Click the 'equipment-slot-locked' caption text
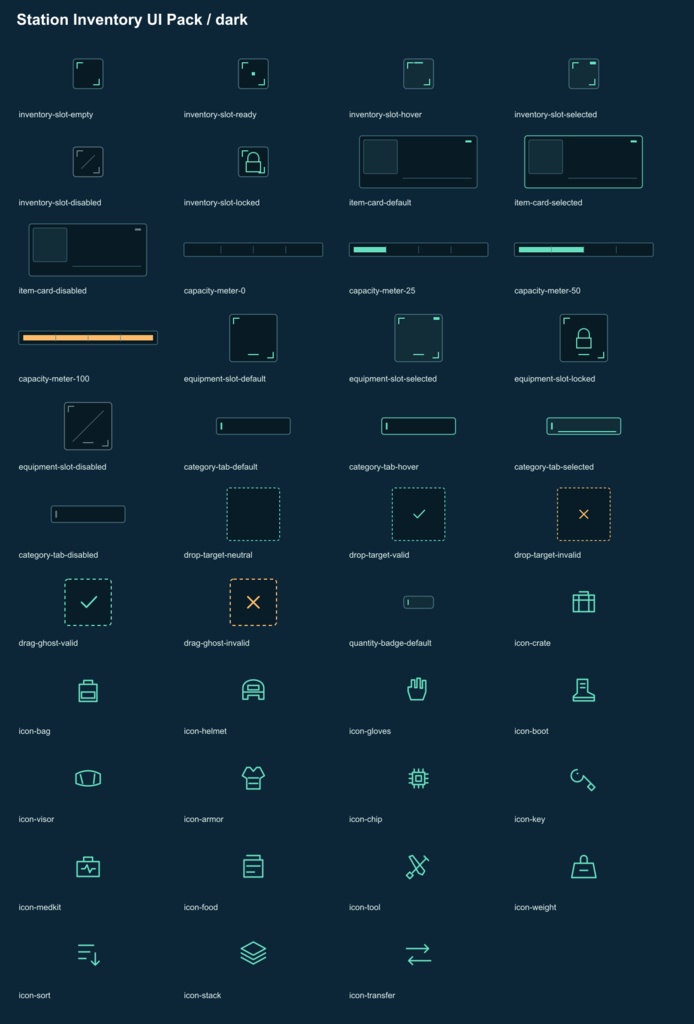The width and height of the screenshot is (694, 1024). (554, 379)
